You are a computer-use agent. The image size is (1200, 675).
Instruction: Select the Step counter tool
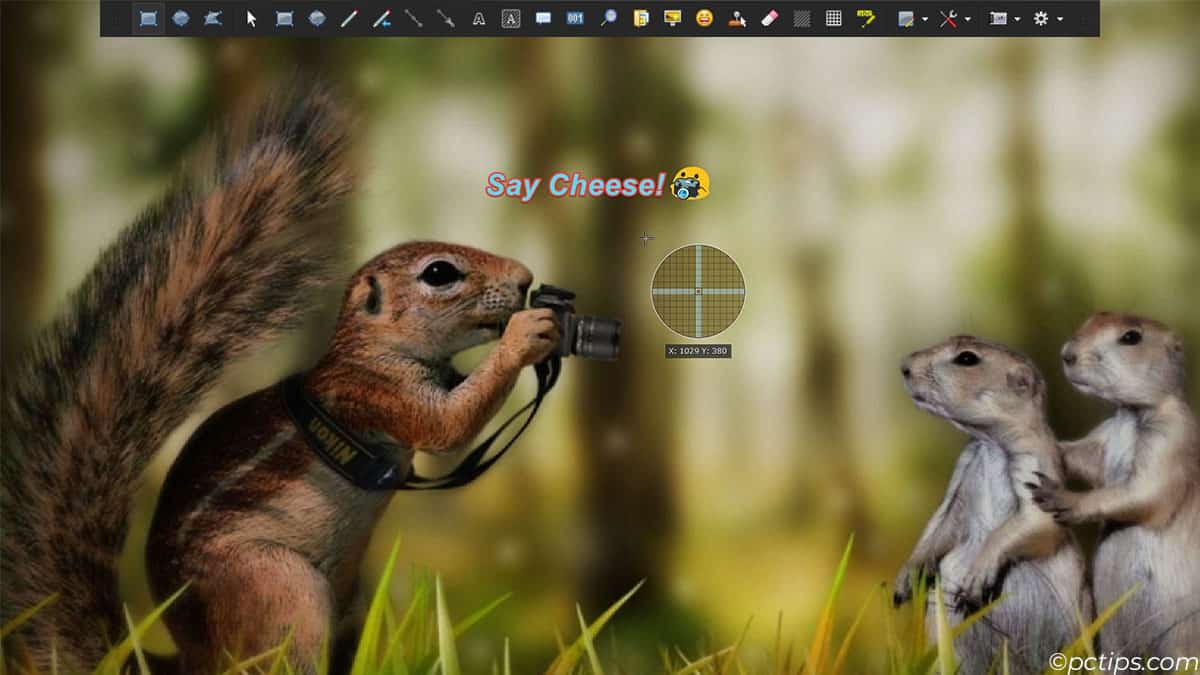(x=576, y=17)
